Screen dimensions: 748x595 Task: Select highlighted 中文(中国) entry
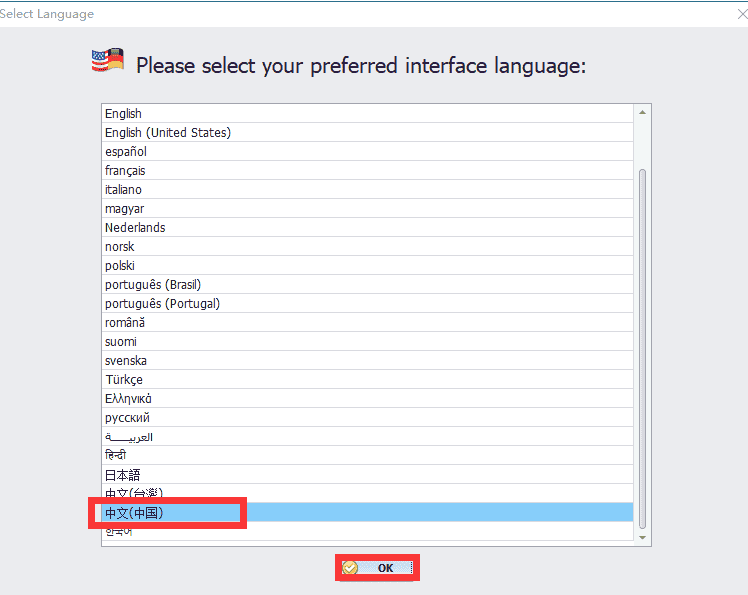[x=134, y=513]
